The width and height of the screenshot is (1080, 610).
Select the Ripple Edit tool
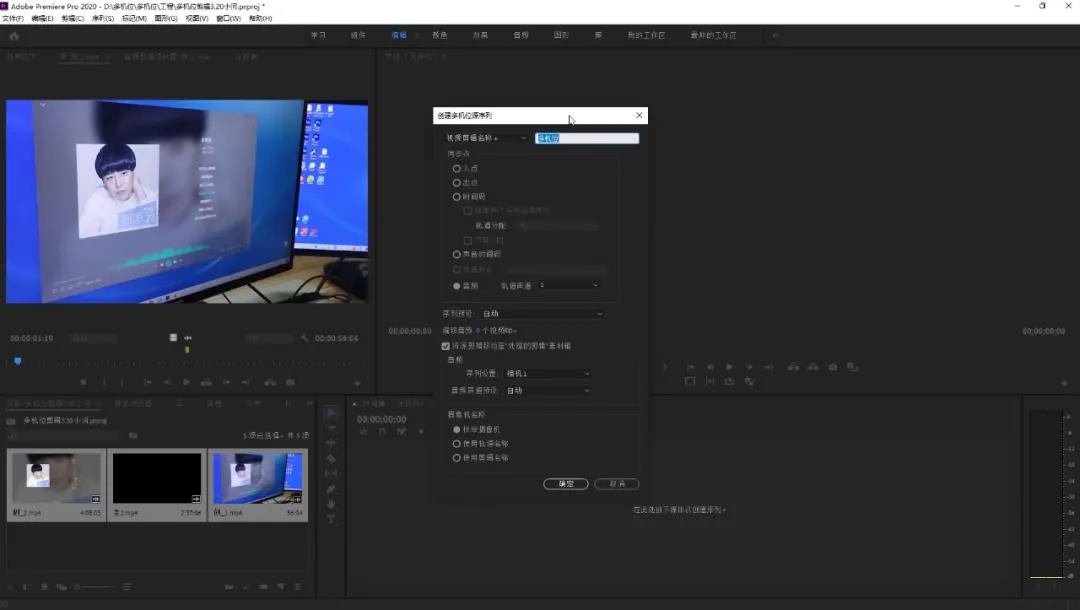click(331, 443)
